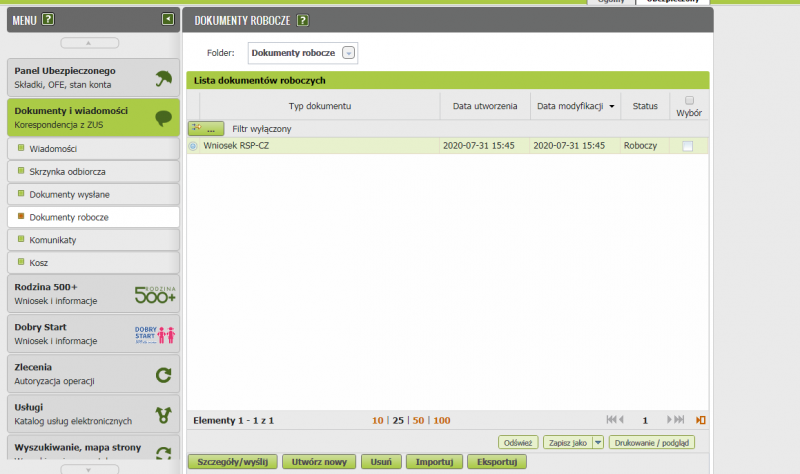Expand the Zapisz jako dropdown arrow
Viewport: 800px width, 474px height.
pyautogui.click(x=598, y=442)
